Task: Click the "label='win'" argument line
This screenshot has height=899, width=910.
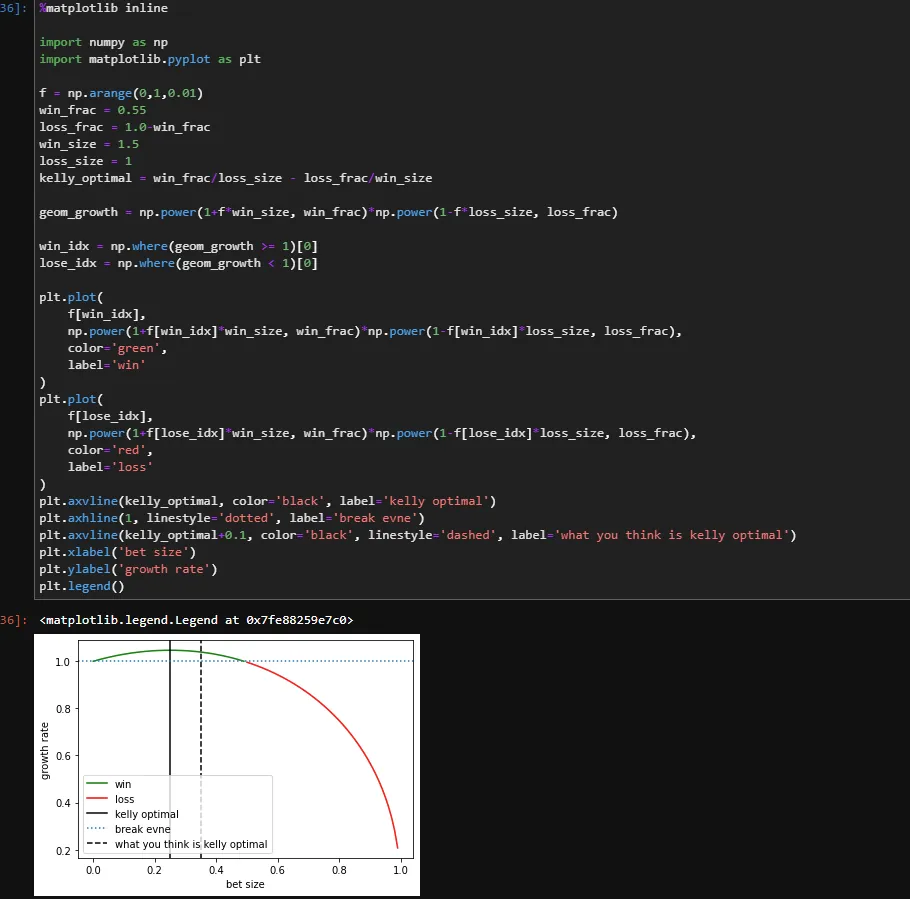Action: [x=106, y=365]
